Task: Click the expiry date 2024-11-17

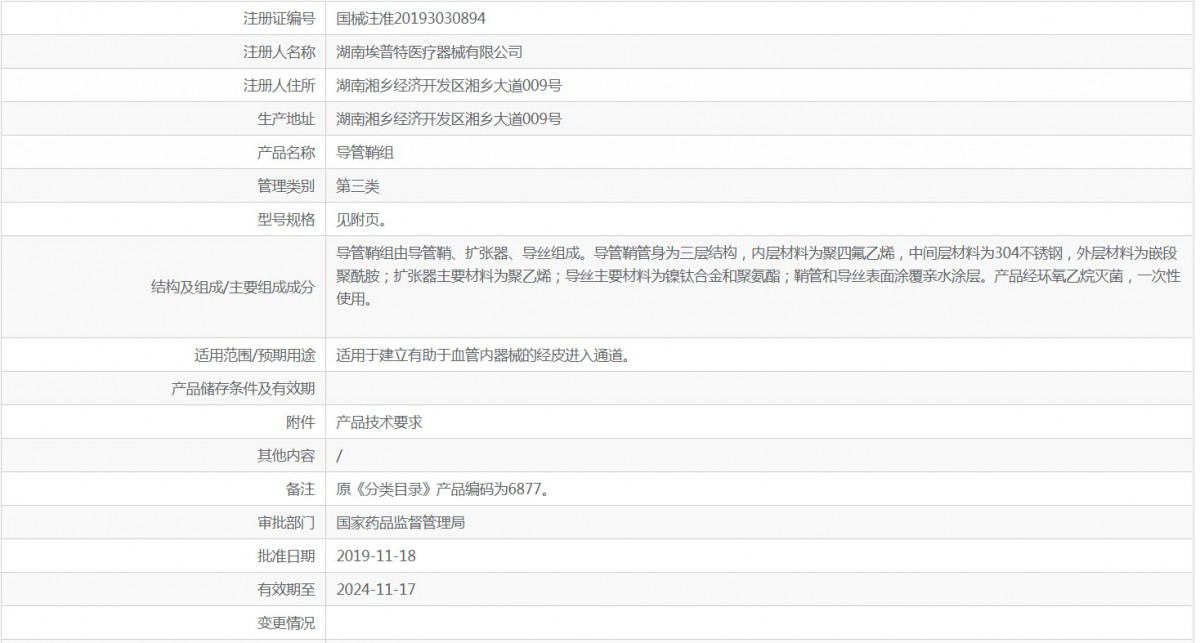Action: pyautogui.click(x=376, y=589)
